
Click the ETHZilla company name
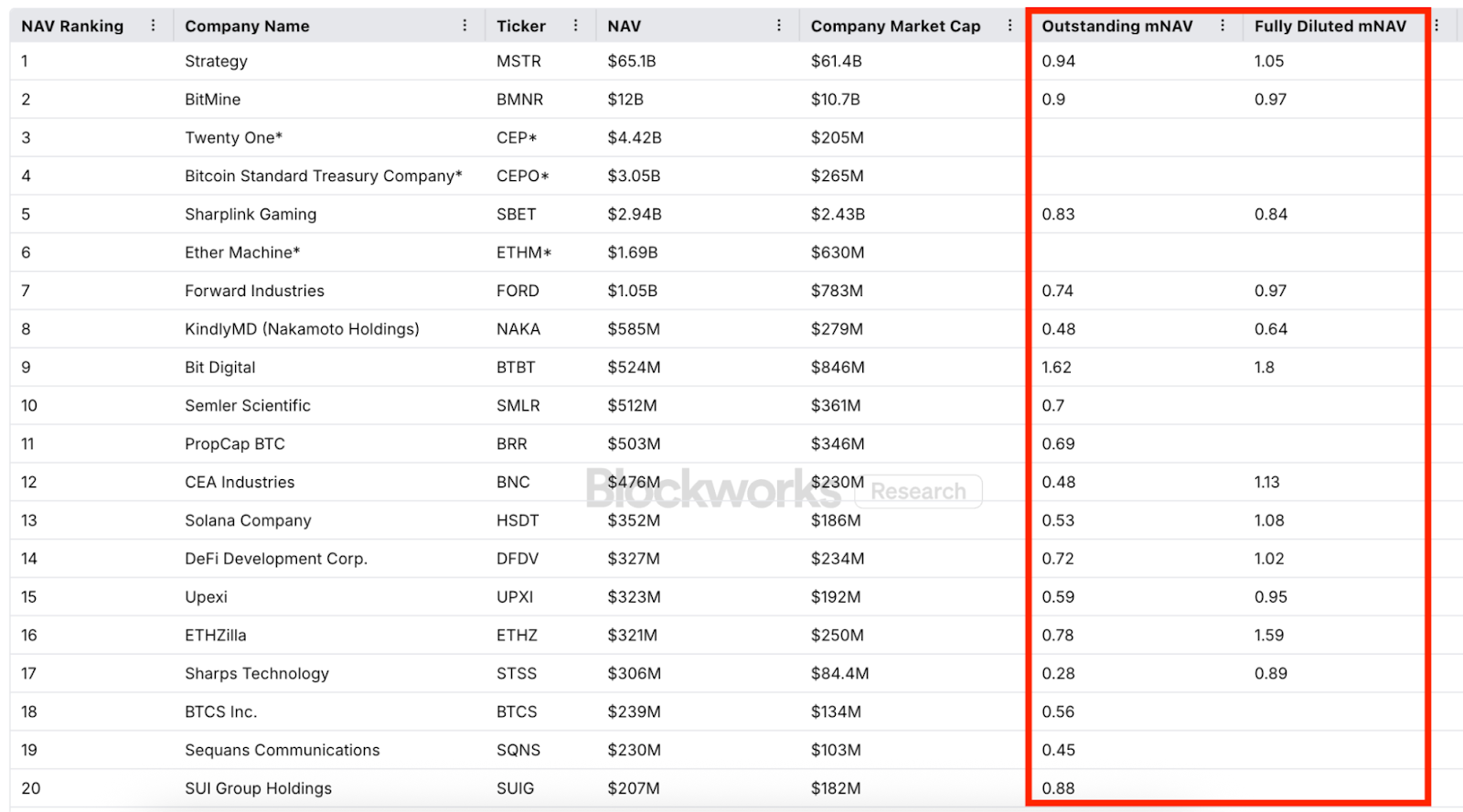click(x=216, y=636)
